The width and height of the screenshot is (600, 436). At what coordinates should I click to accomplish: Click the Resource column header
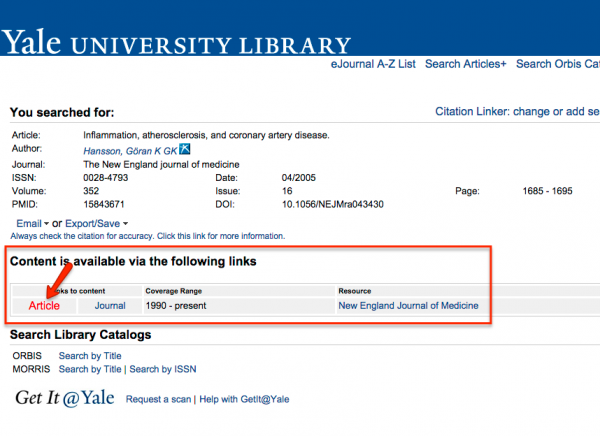[355, 291]
